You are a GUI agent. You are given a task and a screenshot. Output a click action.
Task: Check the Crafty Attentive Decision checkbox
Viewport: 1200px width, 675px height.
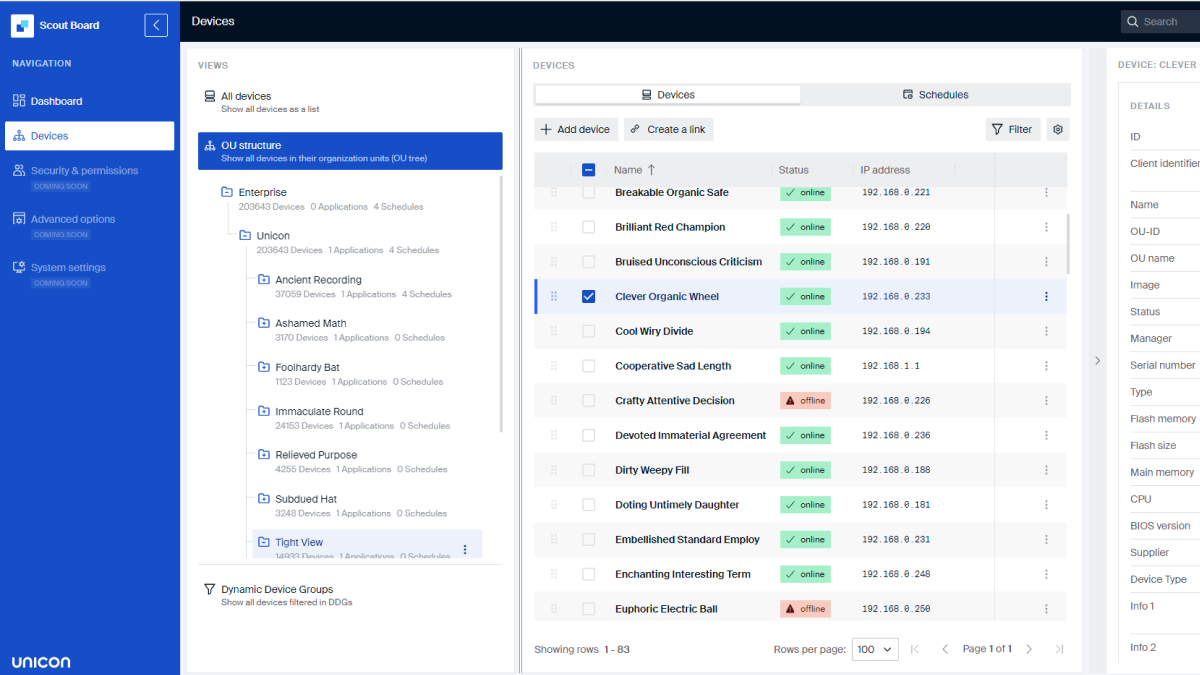point(588,401)
